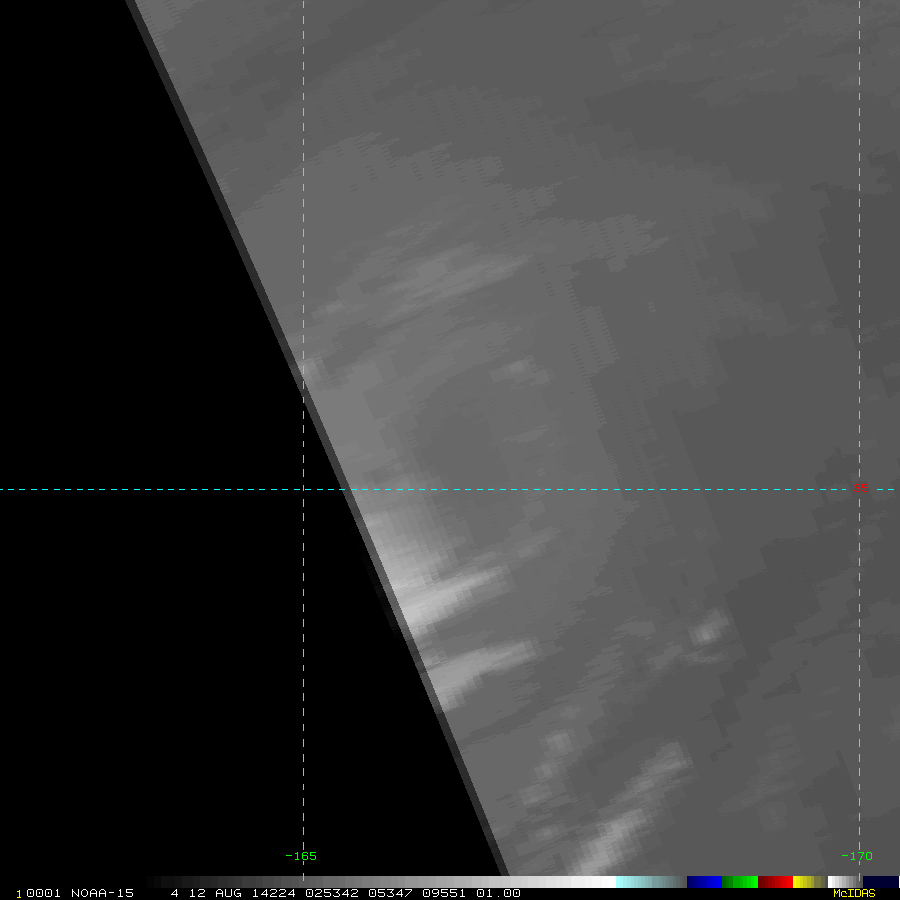The height and width of the screenshot is (900, 900).
Task: Select the blue segment of the color bar
Action: [x=704, y=882]
